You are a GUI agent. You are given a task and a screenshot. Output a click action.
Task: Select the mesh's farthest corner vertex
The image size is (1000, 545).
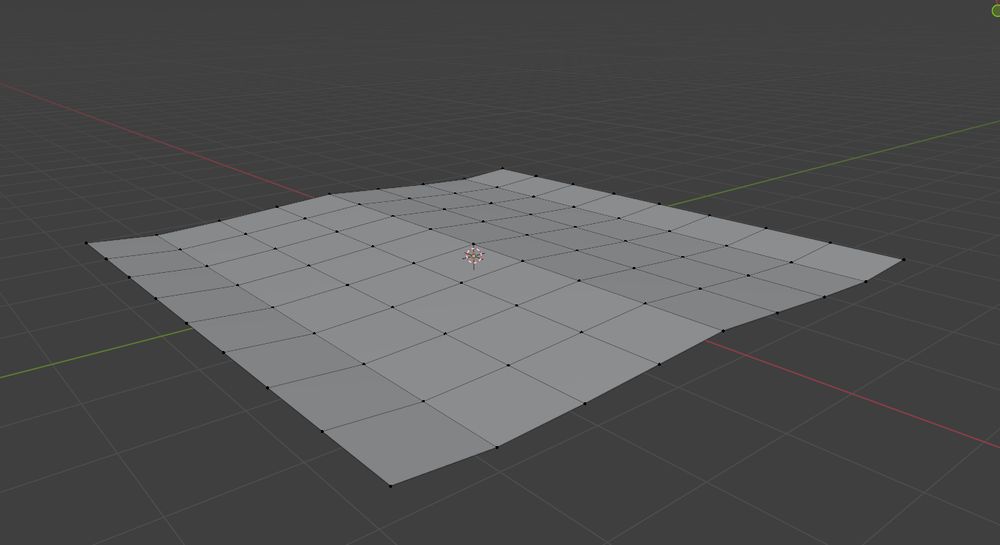tap(503, 168)
